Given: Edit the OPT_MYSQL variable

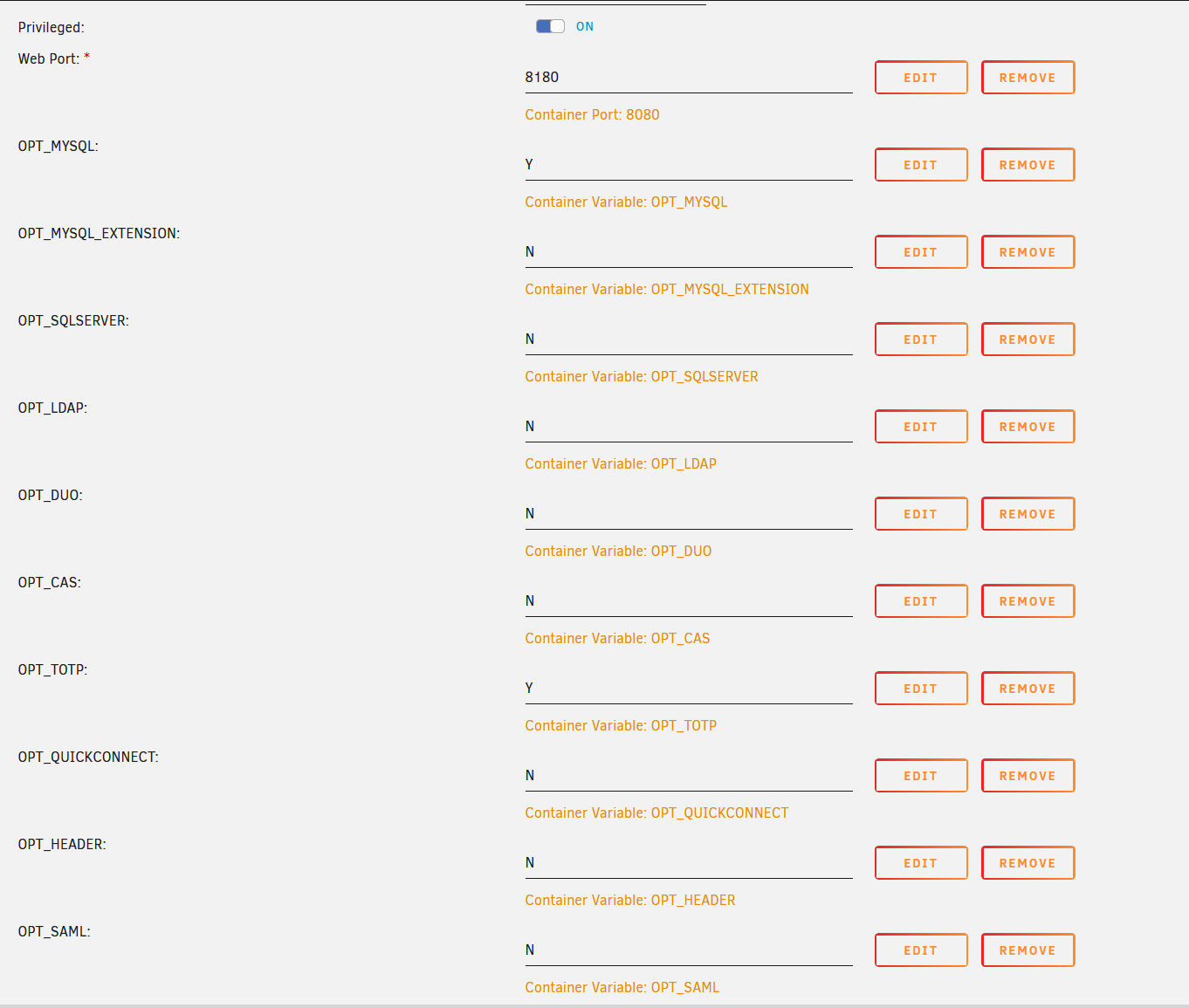Looking at the screenshot, I should [921, 165].
